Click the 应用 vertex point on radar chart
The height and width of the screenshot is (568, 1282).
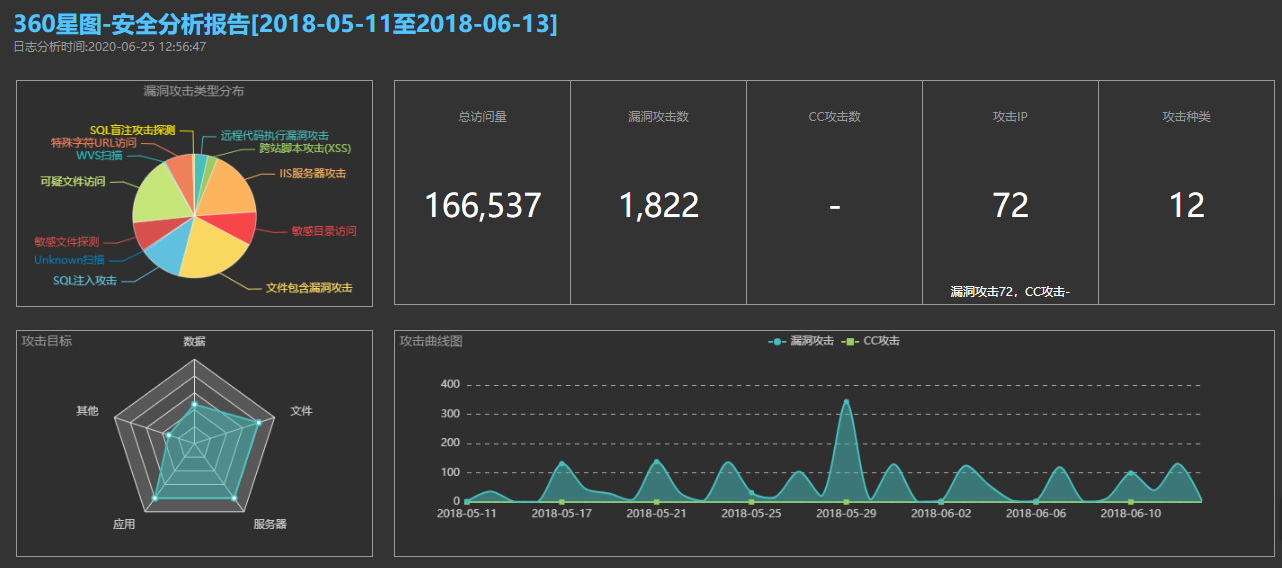pos(154,498)
